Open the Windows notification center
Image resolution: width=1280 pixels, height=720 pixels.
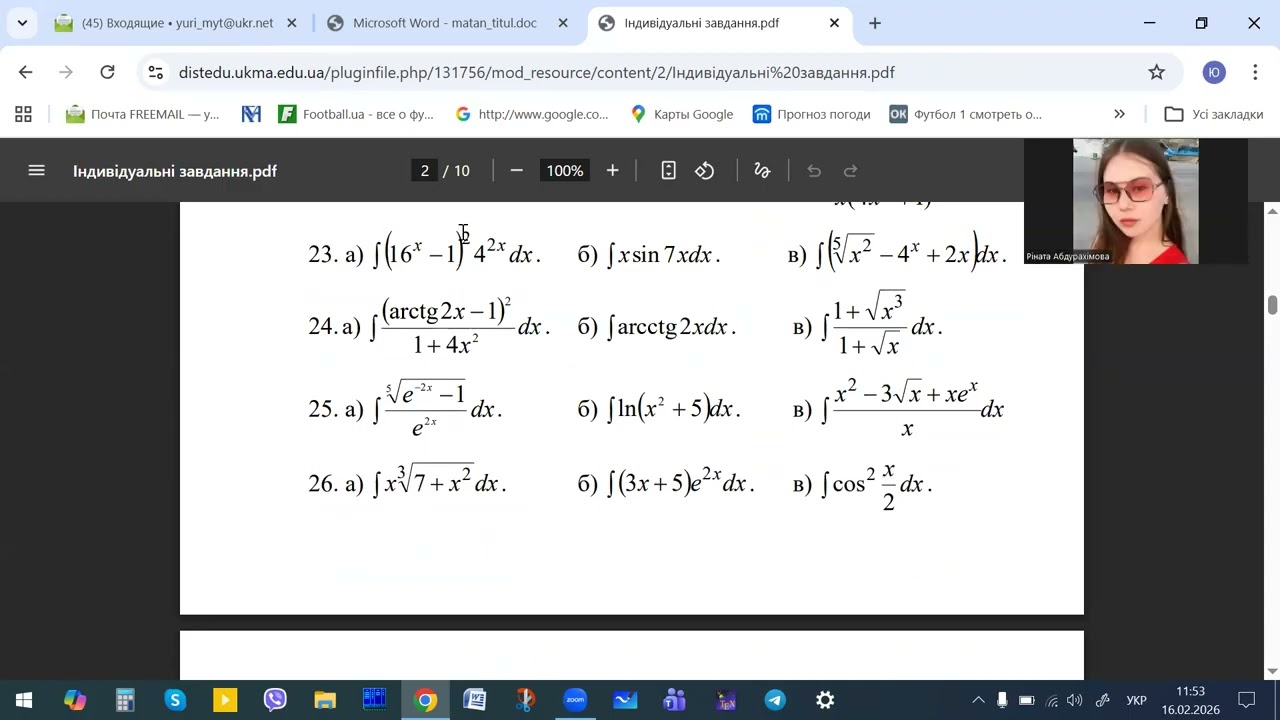1247,700
